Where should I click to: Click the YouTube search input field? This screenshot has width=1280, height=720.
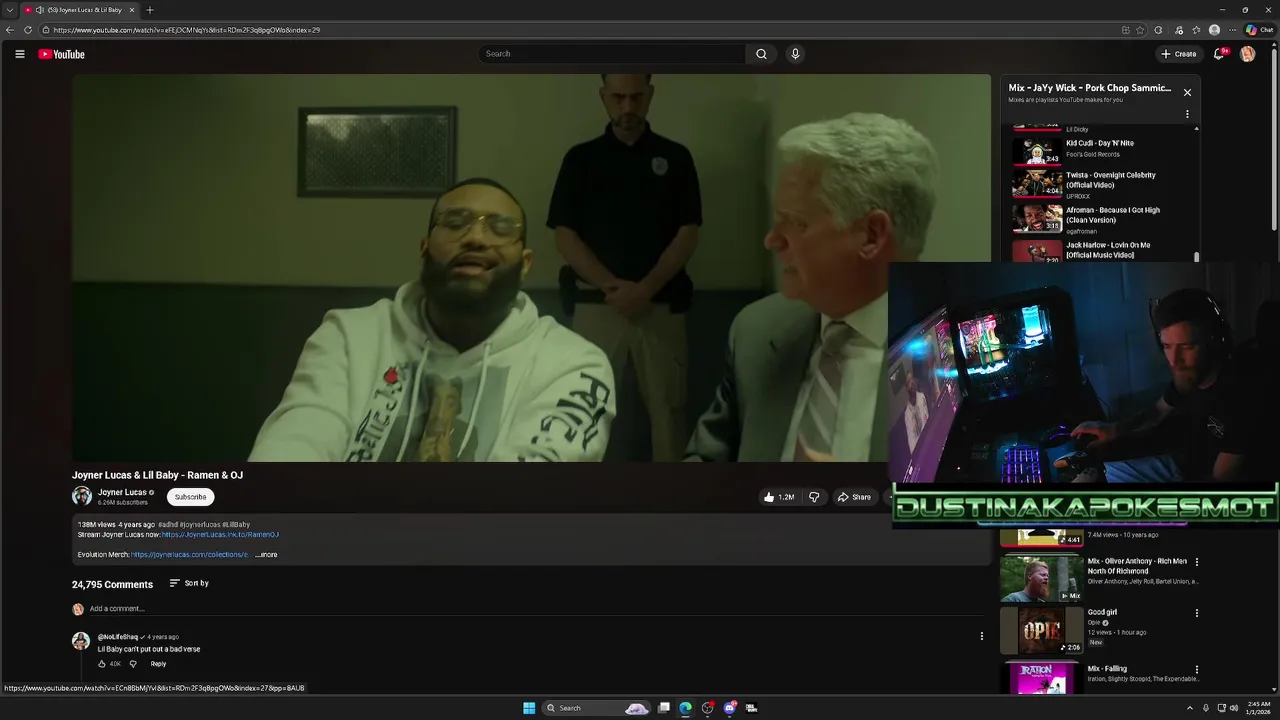pos(611,54)
